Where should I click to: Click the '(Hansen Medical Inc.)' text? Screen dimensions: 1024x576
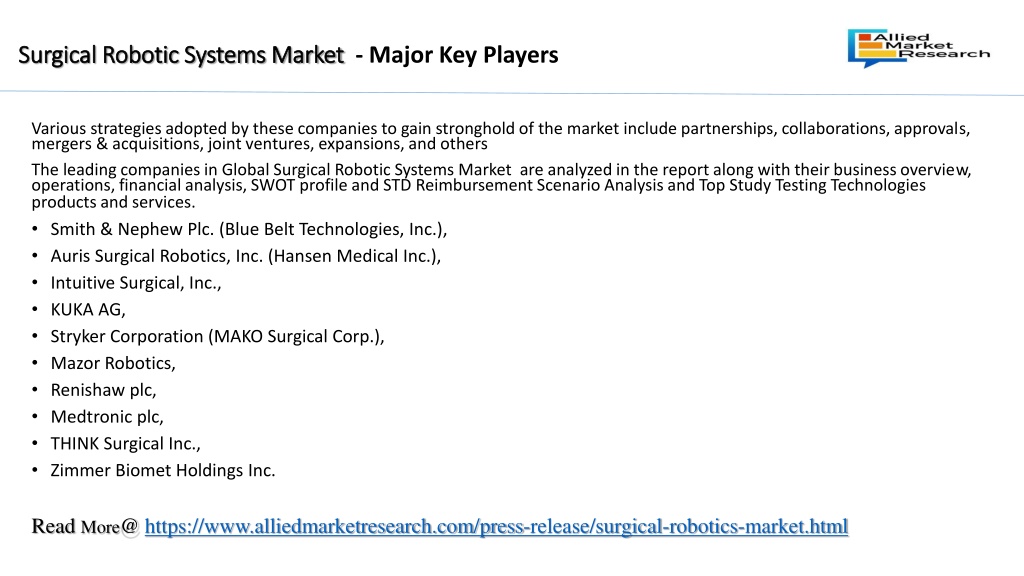[x=355, y=256]
